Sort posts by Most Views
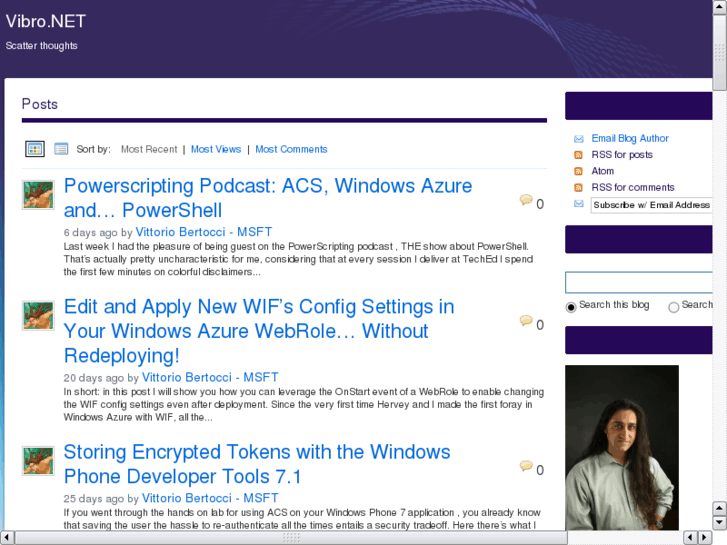The image size is (727, 545). pyautogui.click(x=216, y=149)
